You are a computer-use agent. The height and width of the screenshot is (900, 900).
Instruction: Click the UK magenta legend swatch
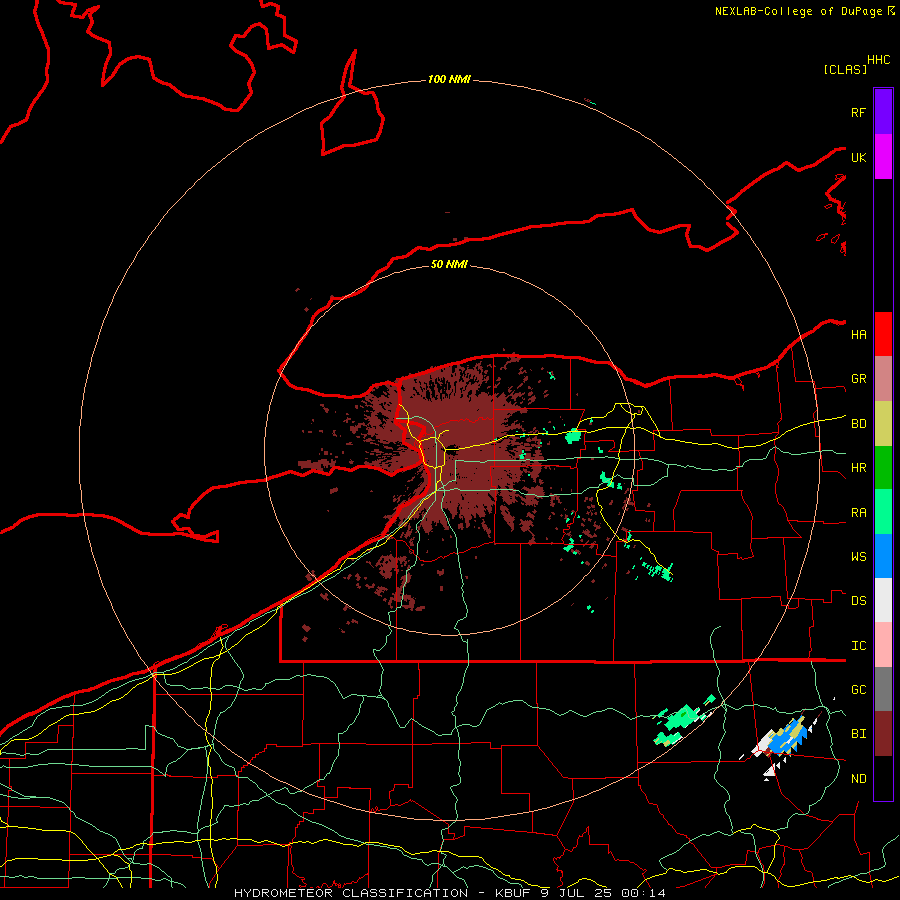(x=883, y=157)
